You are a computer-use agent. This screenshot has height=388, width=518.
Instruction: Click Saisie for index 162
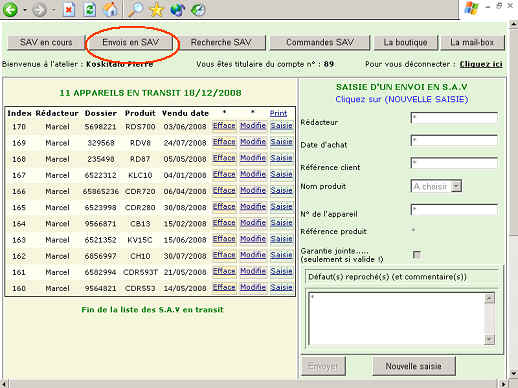tap(281, 255)
